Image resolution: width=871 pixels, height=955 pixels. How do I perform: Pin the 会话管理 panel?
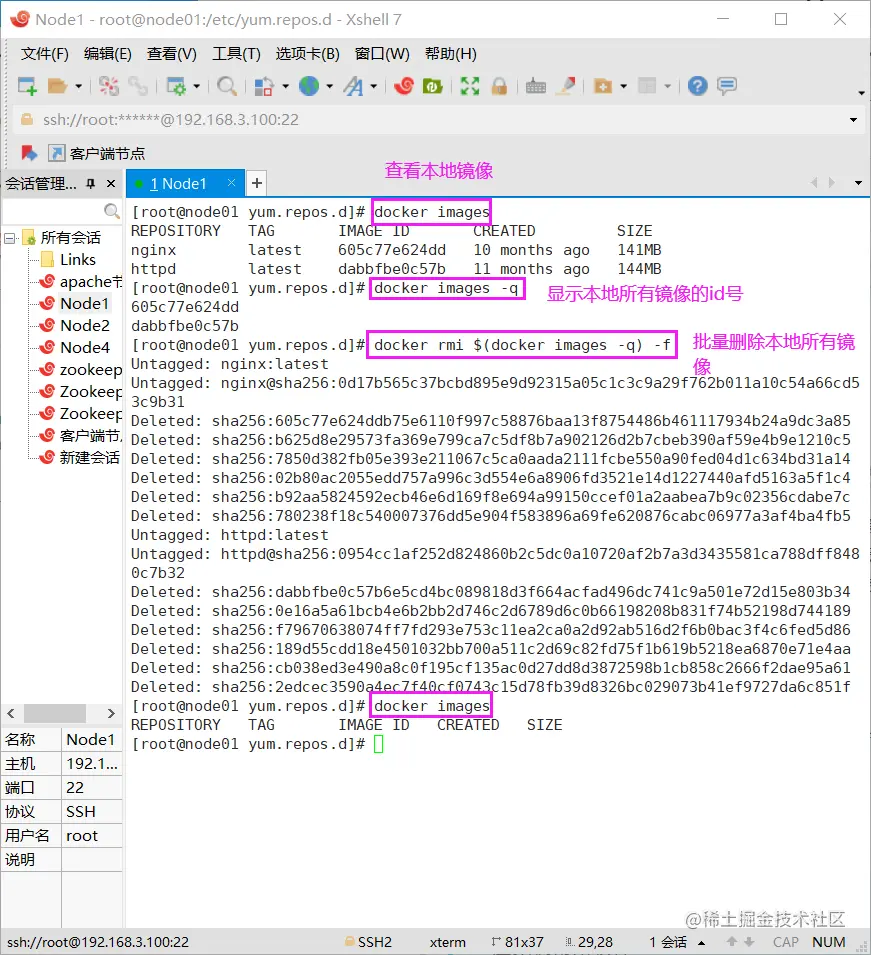click(x=91, y=183)
